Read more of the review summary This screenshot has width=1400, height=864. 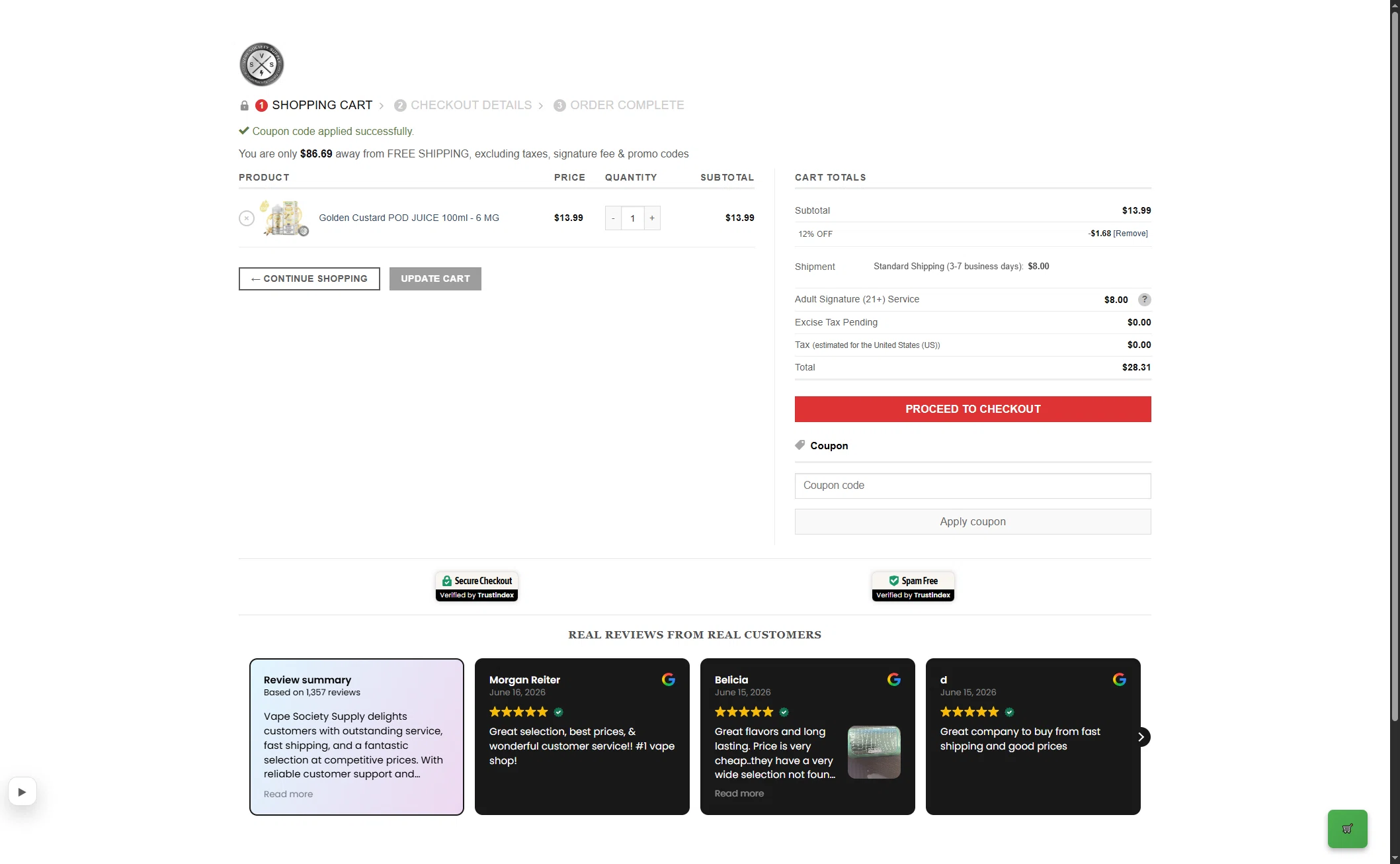click(288, 794)
